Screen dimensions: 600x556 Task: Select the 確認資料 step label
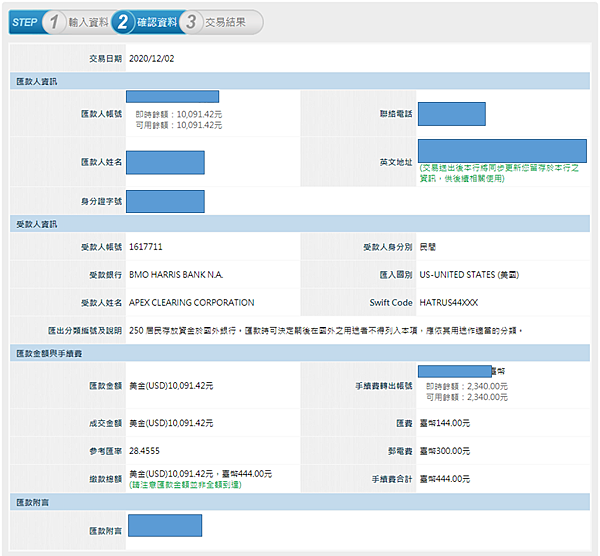[156, 22]
